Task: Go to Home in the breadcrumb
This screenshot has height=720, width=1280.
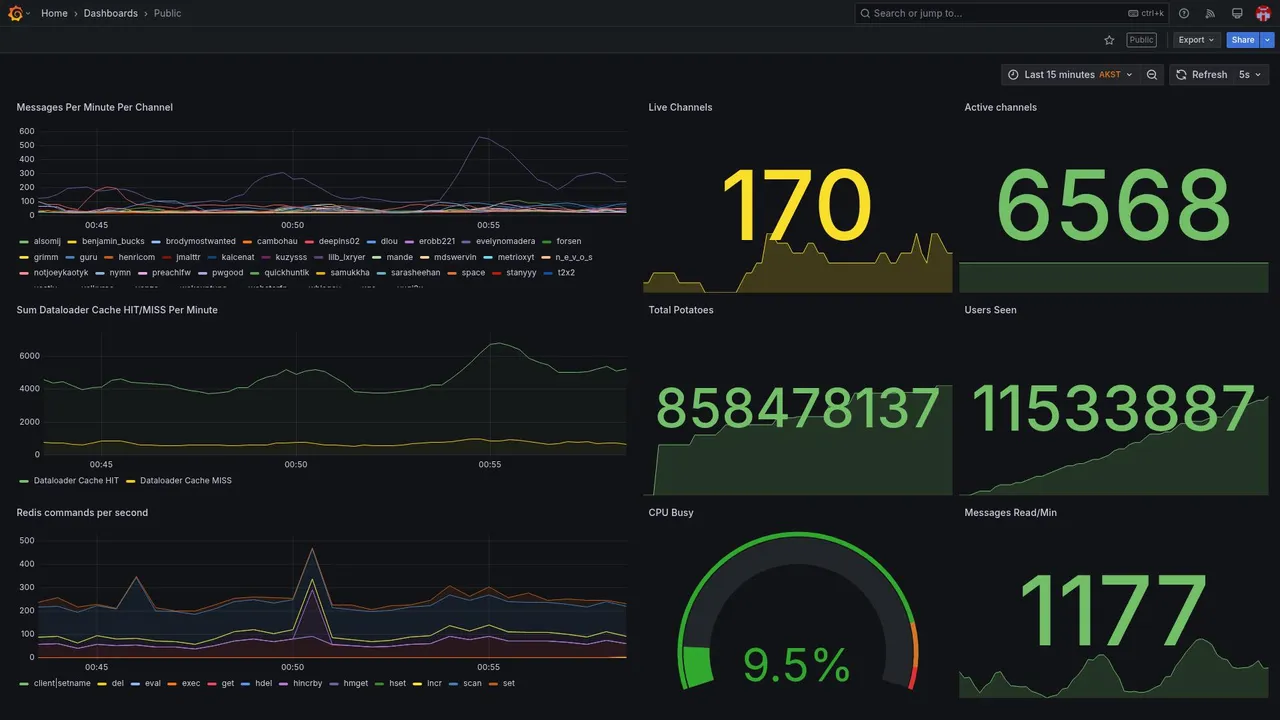Action: [54, 13]
